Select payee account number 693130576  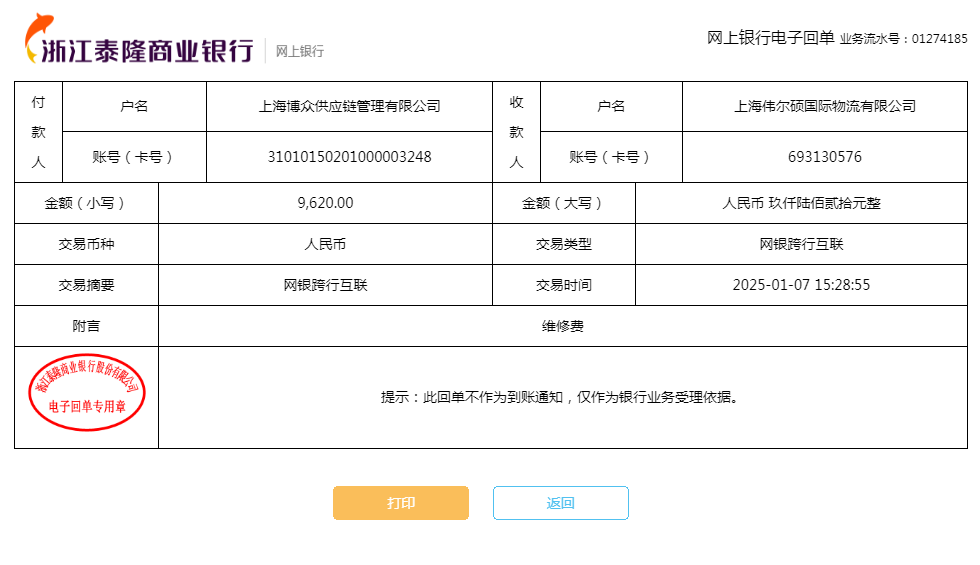click(x=824, y=157)
